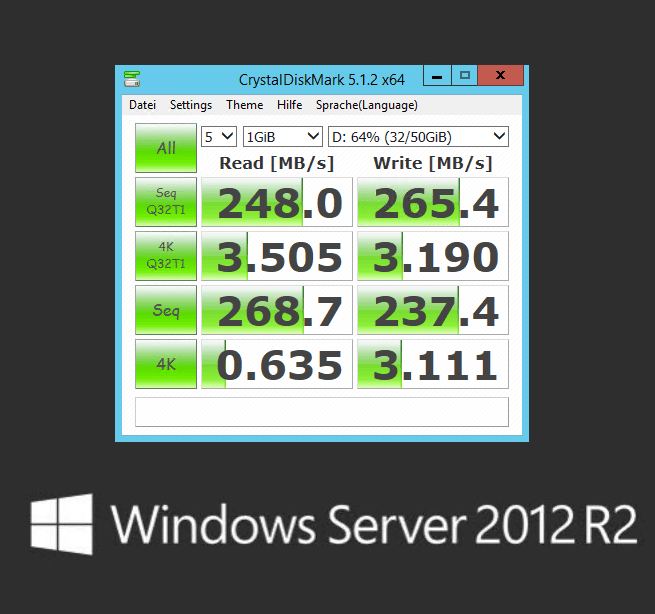Select the Seq write result 237.4
This screenshot has width=655, height=614.
(x=433, y=310)
